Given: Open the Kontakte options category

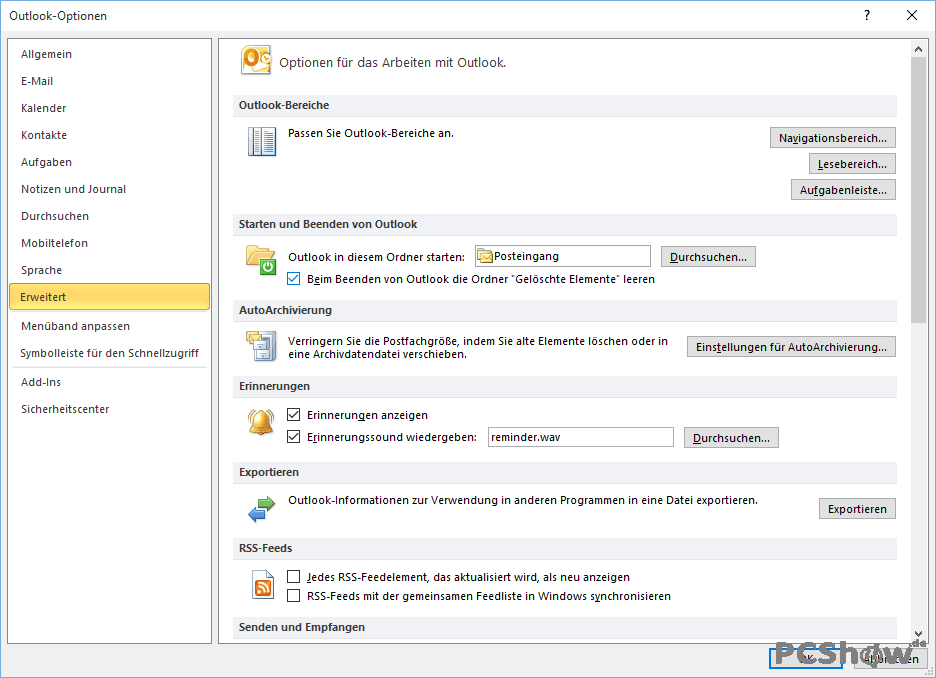Looking at the screenshot, I should coord(110,135).
